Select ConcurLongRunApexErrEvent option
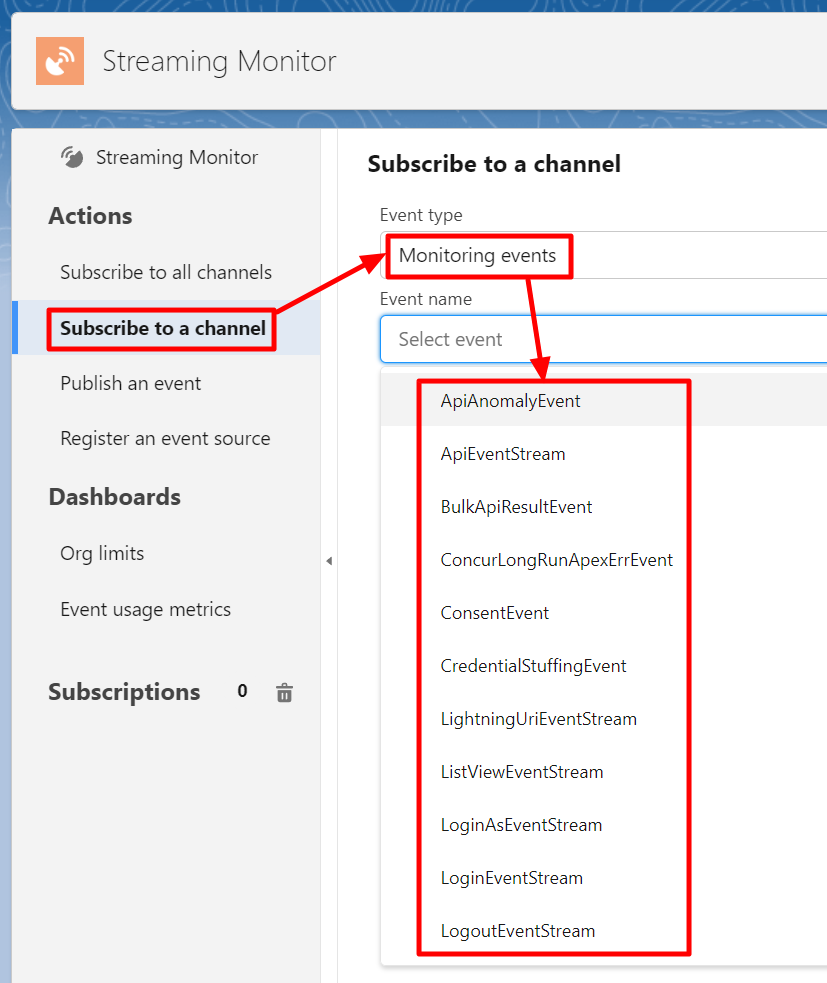The width and height of the screenshot is (827, 983). coord(603,559)
